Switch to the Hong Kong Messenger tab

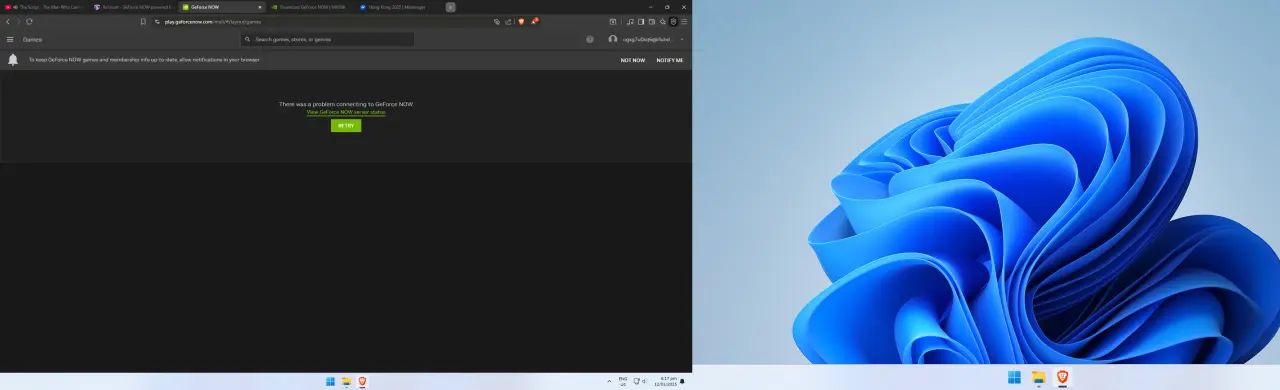398,7
